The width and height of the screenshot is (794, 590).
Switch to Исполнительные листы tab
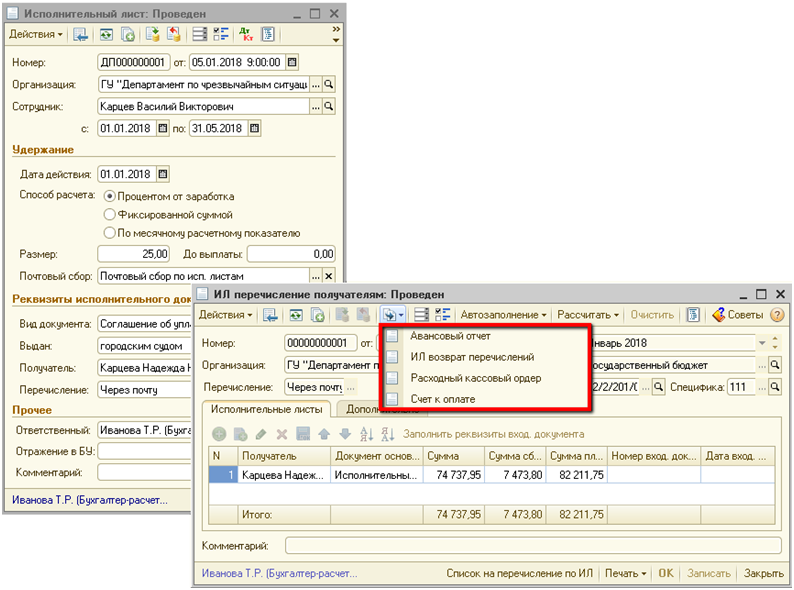point(265,409)
